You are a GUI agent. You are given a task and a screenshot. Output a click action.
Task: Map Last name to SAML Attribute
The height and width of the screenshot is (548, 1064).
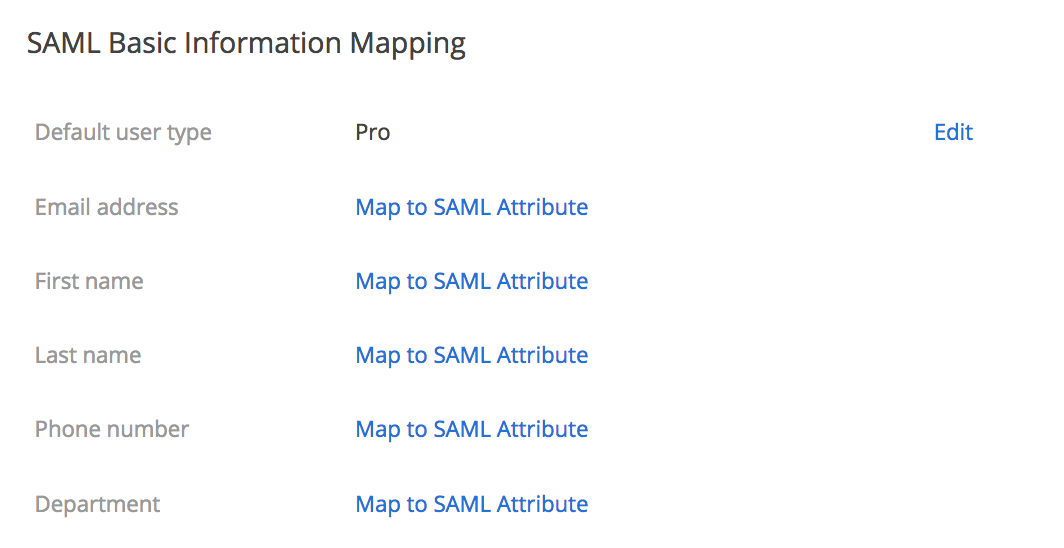[471, 355]
